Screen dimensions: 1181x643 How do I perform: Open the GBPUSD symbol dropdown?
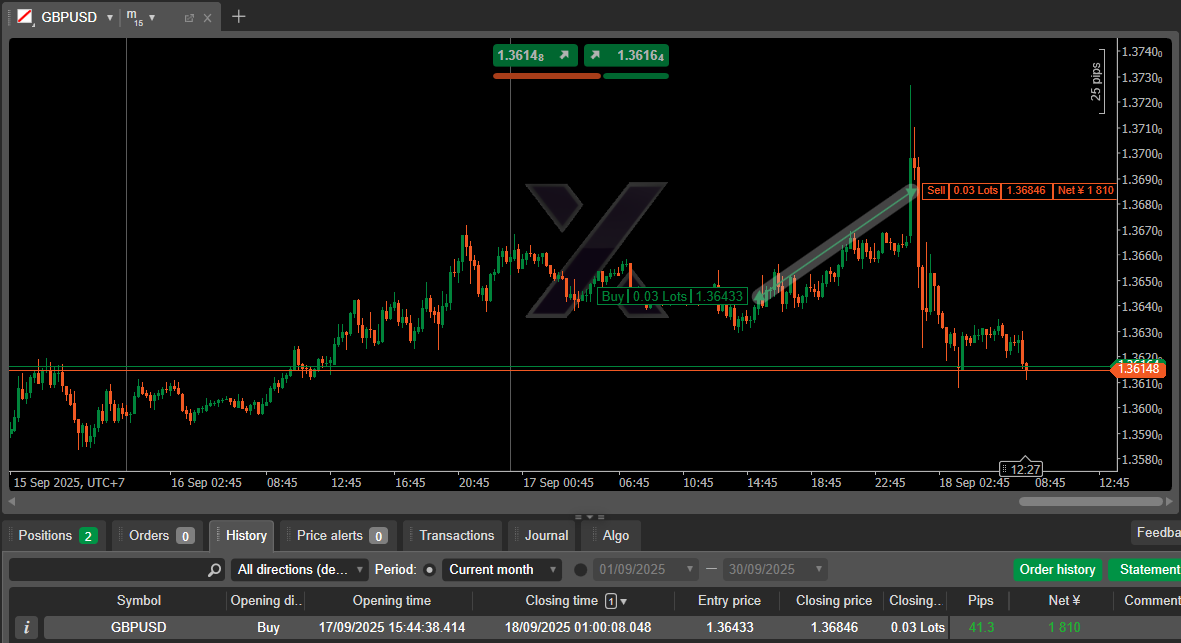(110, 18)
